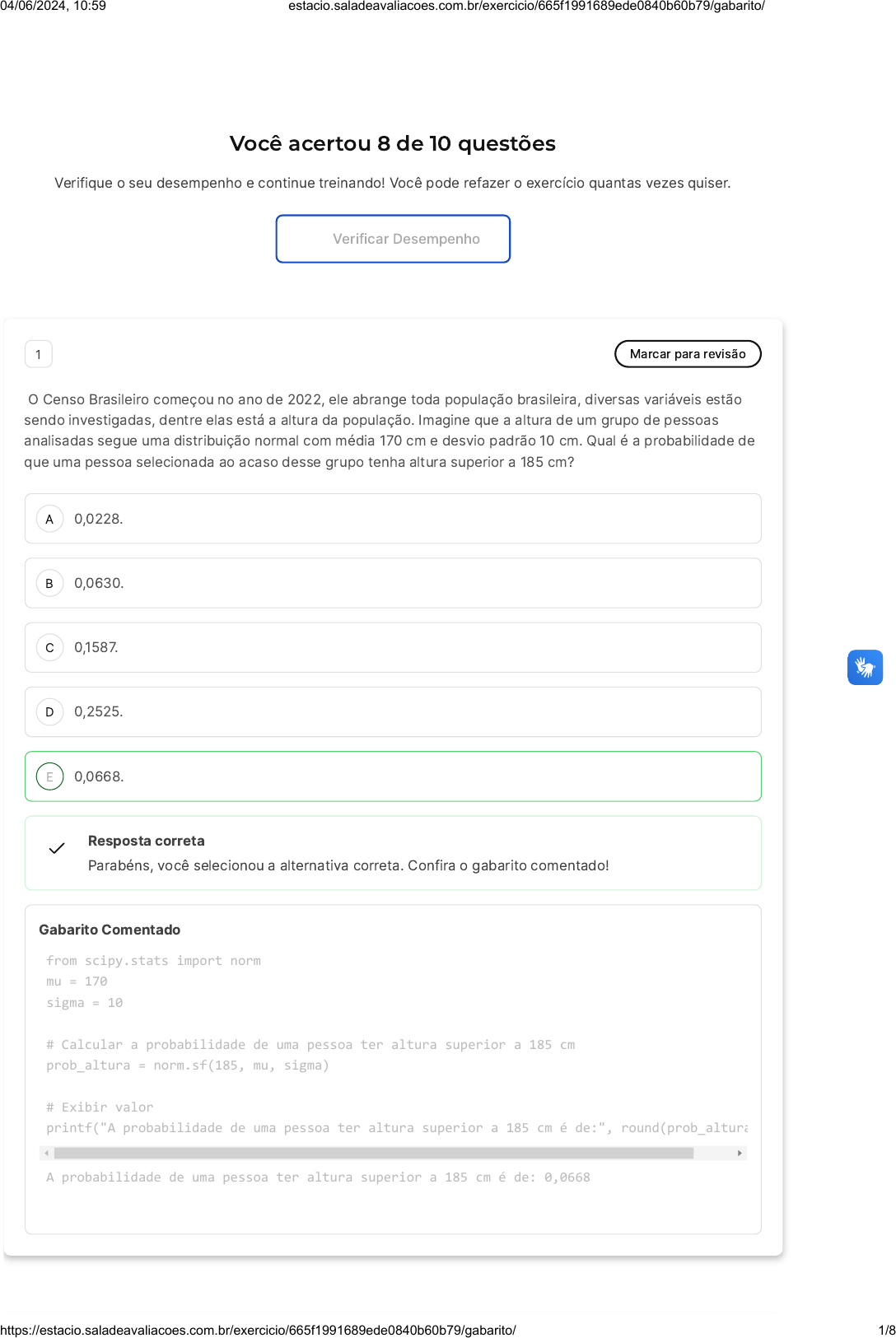Click the Verificar Desempenho button
The image size is (896, 1338).
click(393, 239)
